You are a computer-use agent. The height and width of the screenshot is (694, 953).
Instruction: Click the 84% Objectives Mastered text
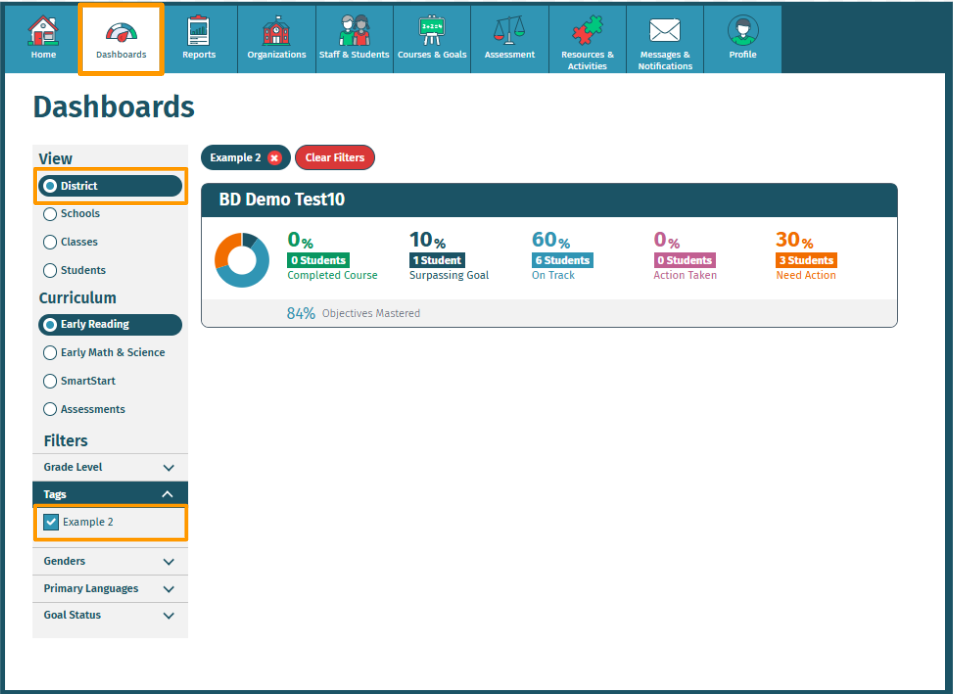point(353,314)
